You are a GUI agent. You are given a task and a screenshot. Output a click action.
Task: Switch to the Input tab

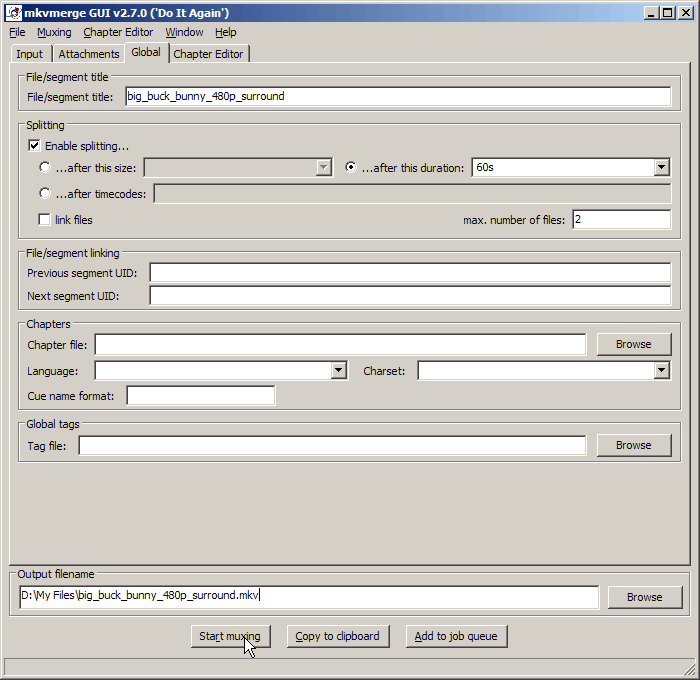coord(29,54)
